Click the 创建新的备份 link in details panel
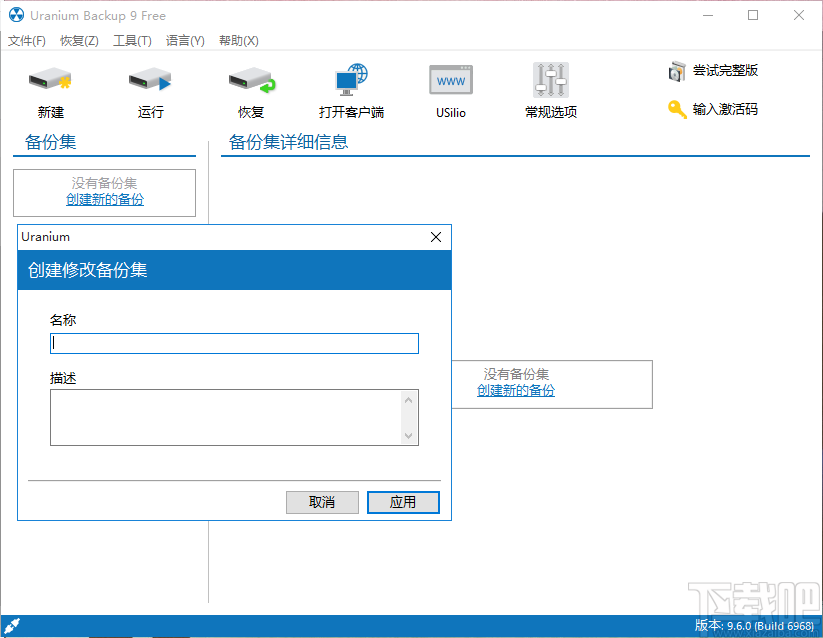The width and height of the screenshot is (823, 638). 515,391
